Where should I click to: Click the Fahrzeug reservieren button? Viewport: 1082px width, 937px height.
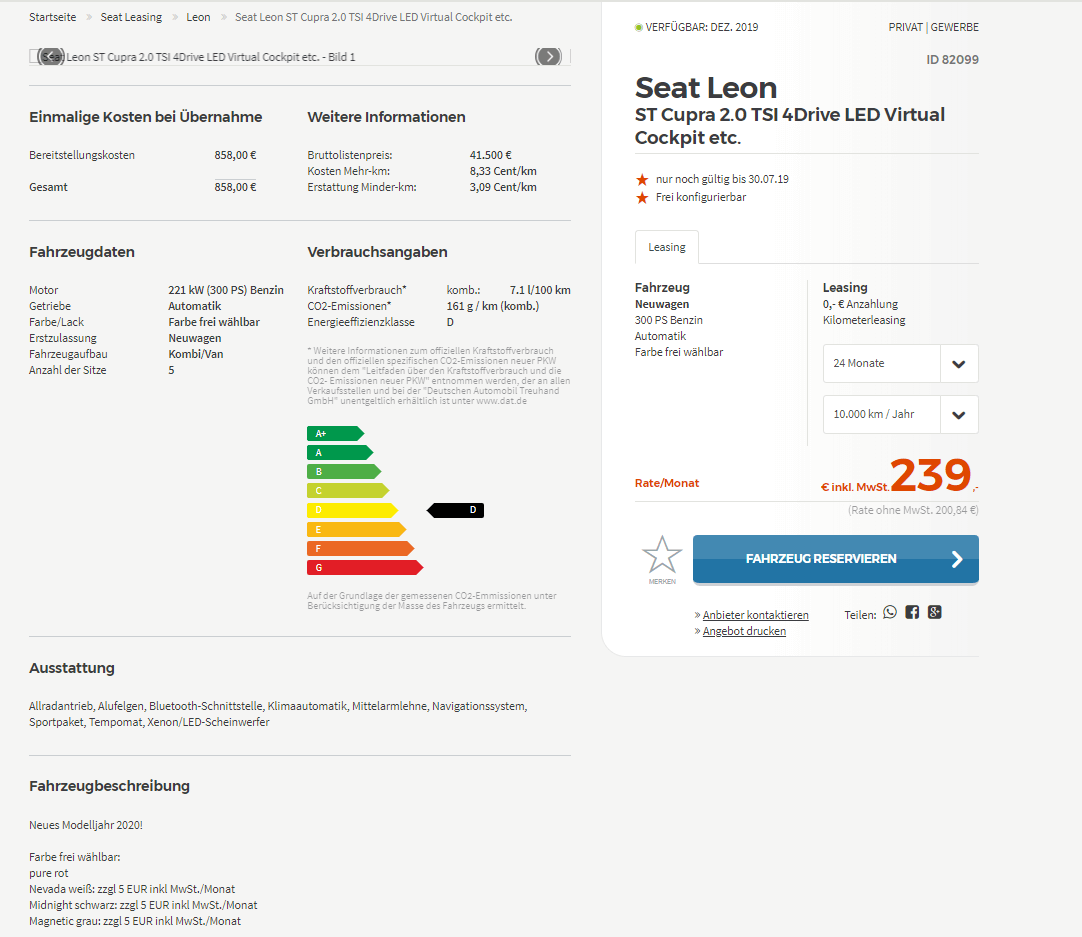[x=836, y=559]
